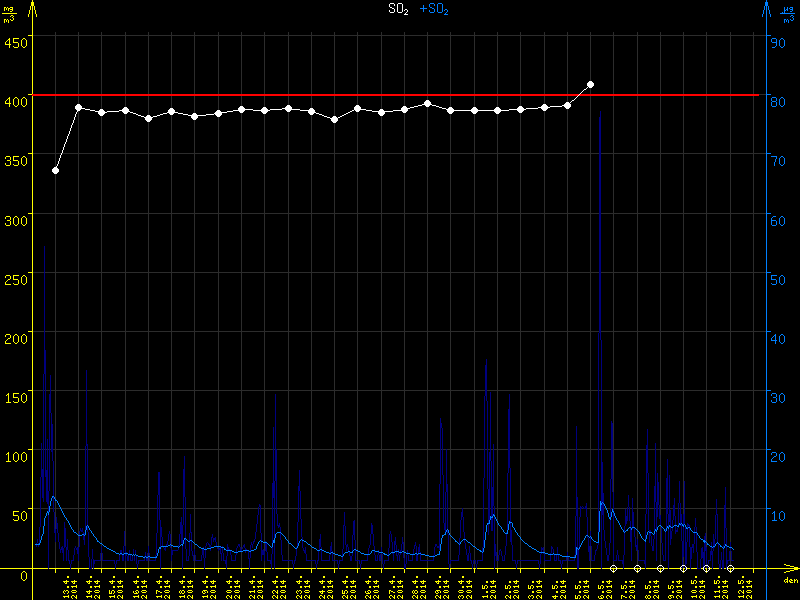
Task: Click the 'den' label on the x-axis
Action: click(788, 580)
